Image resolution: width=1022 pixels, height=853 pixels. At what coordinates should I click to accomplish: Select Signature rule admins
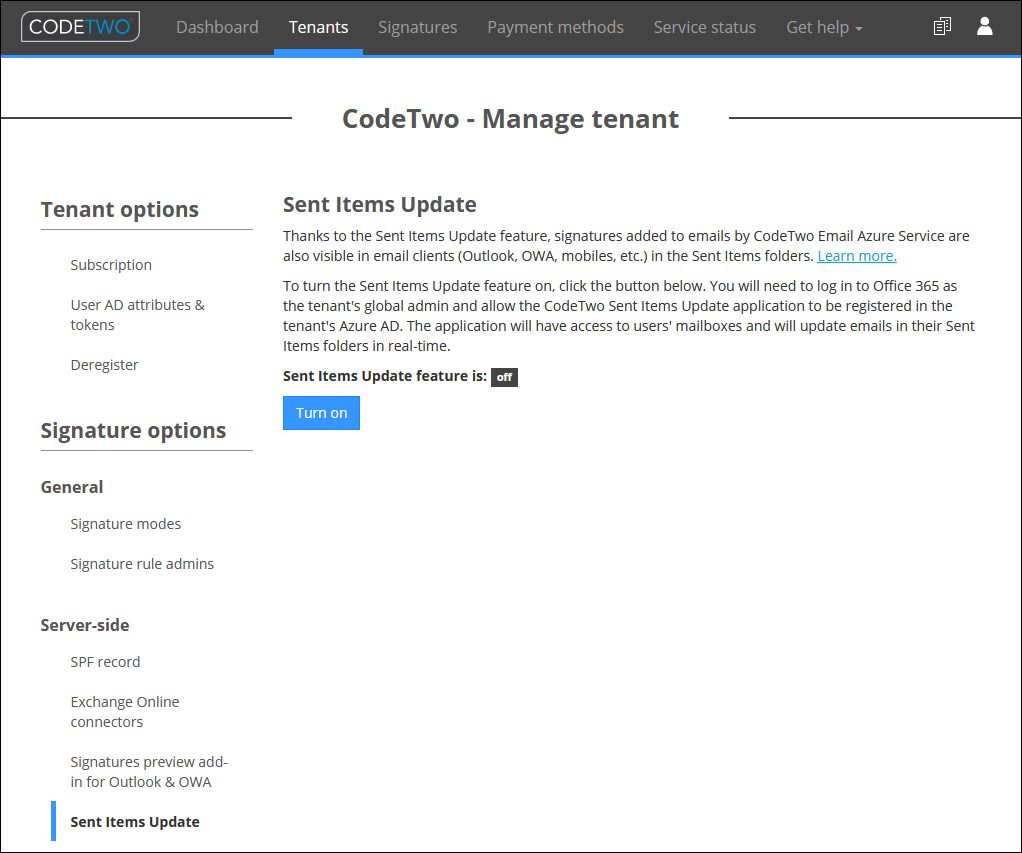click(142, 563)
